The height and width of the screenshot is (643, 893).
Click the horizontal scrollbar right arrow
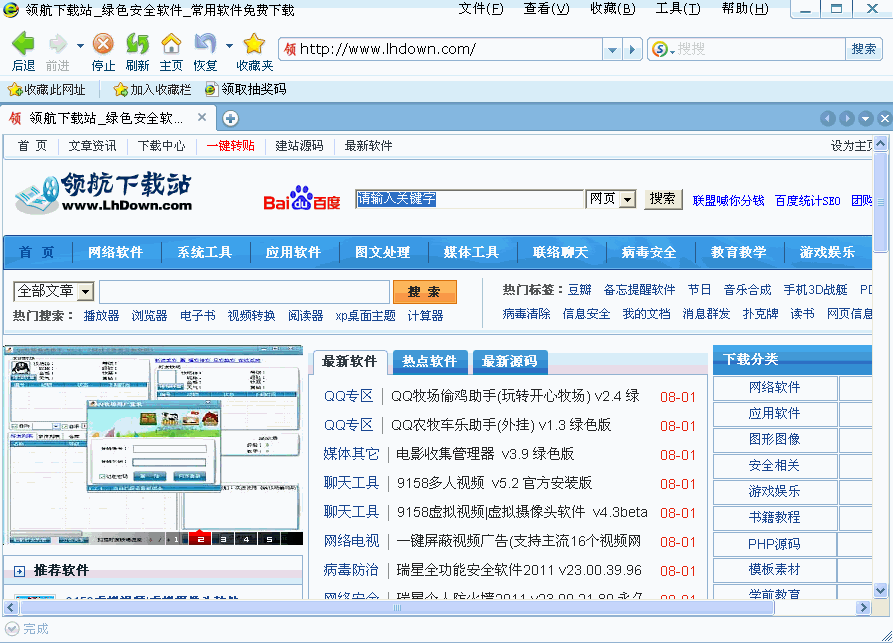[863, 608]
